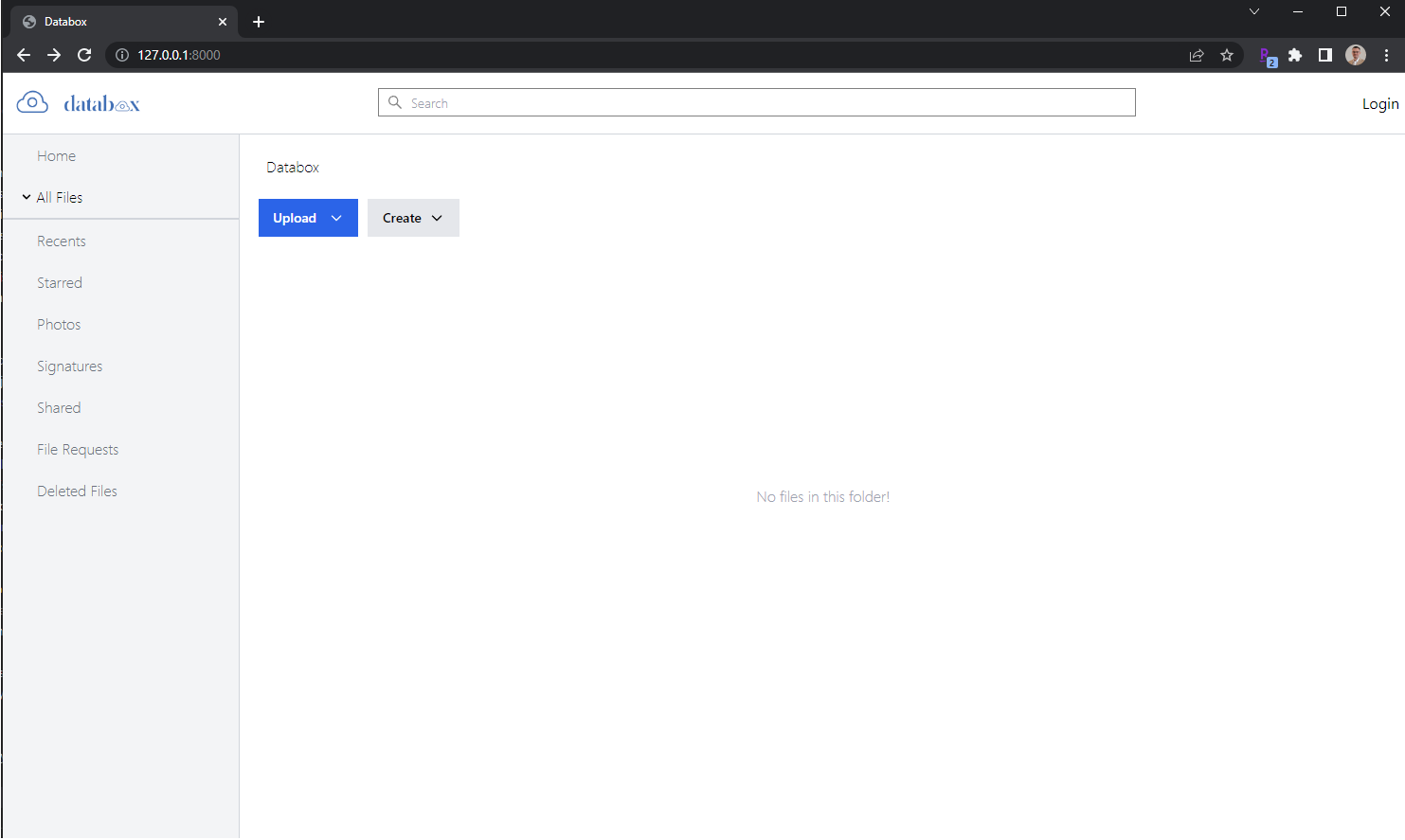1405x840 pixels.
Task: Open Home in the sidebar
Action: coord(56,156)
